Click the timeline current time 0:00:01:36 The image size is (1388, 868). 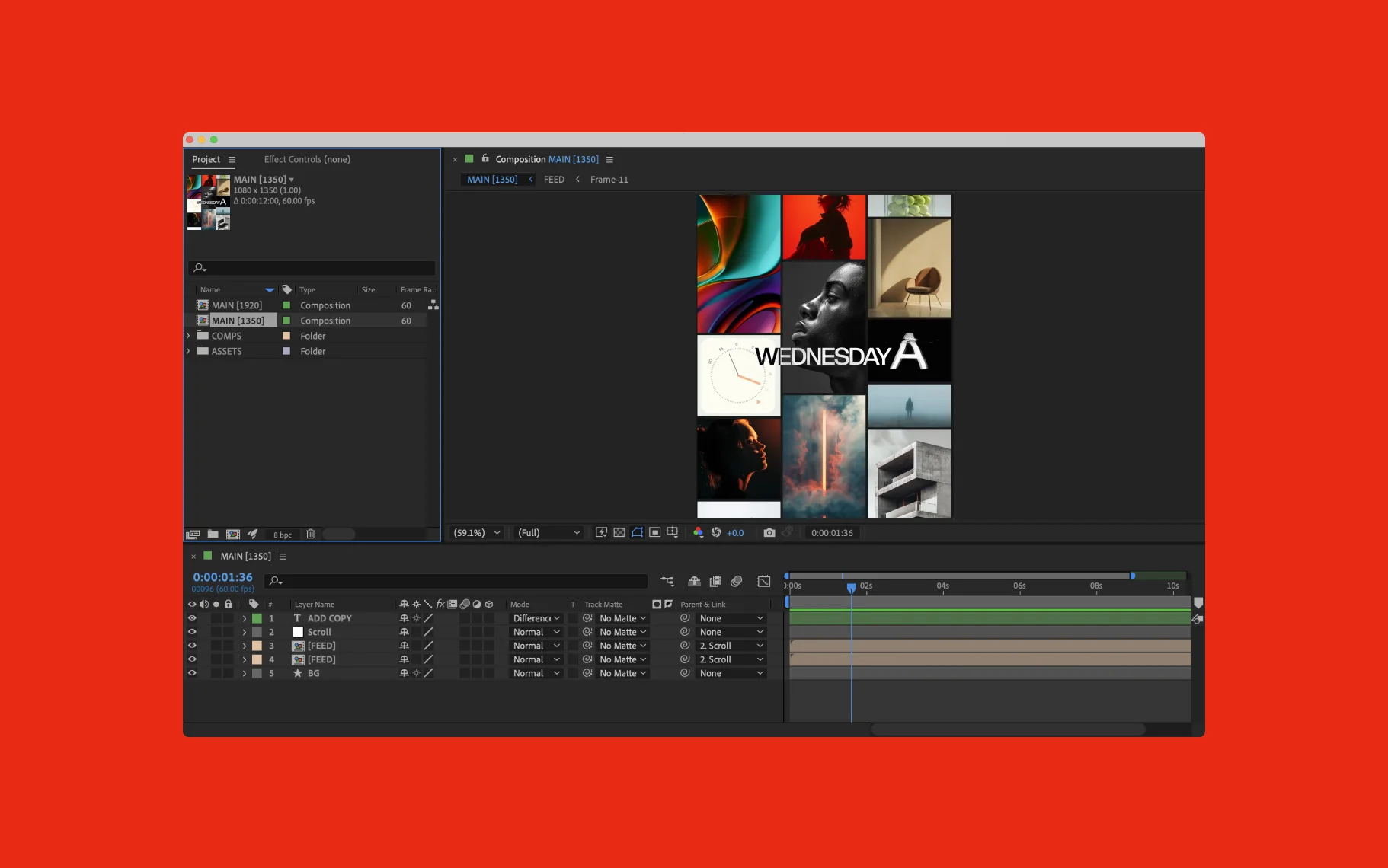(222, 577)
